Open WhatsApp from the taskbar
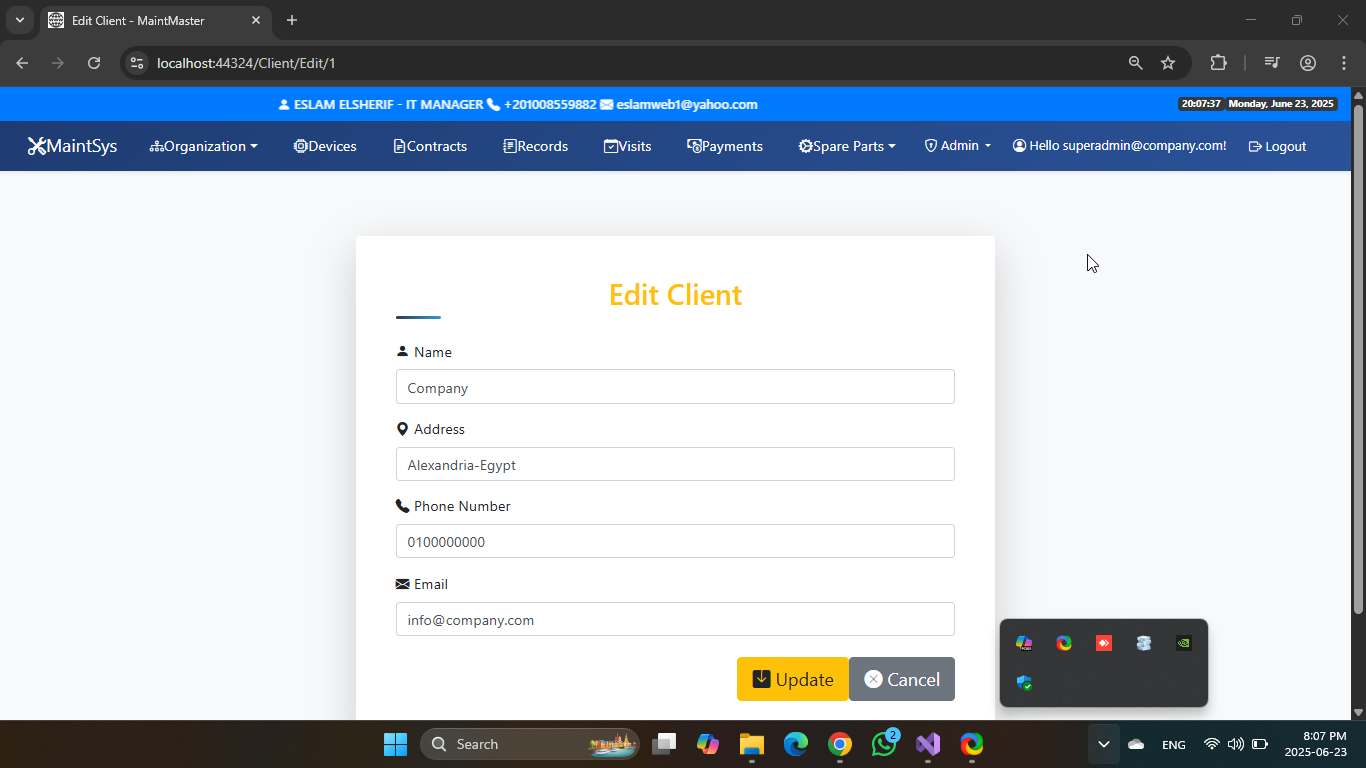This screenshot has height=768, width=1366. (x=884, y=744)
